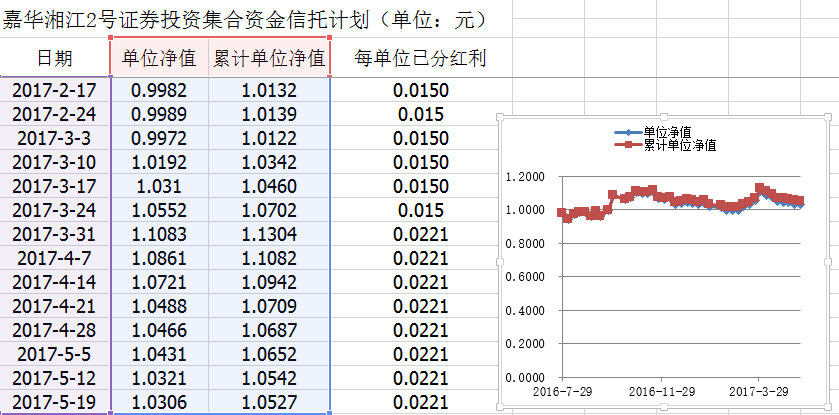Select the 0.0000 vertical axis label

pyautogui.click(x=525, y=378)
